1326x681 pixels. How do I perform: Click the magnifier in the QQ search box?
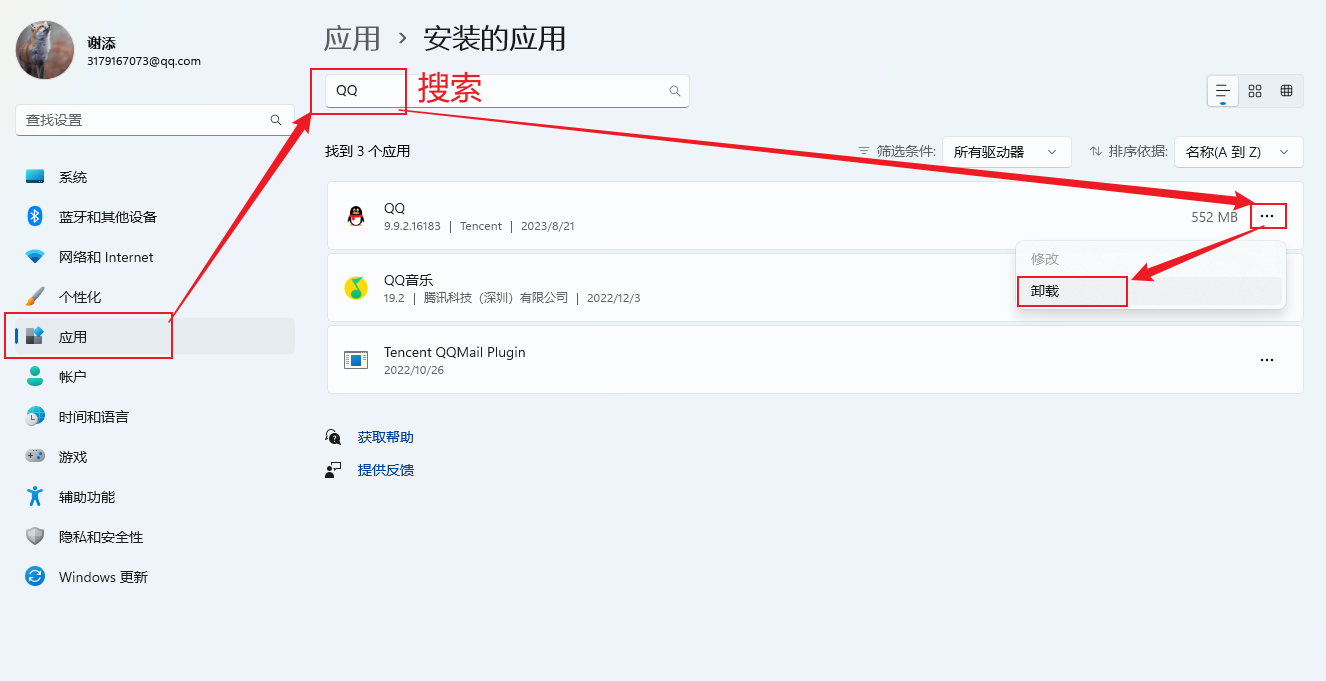tap(675, 91)
